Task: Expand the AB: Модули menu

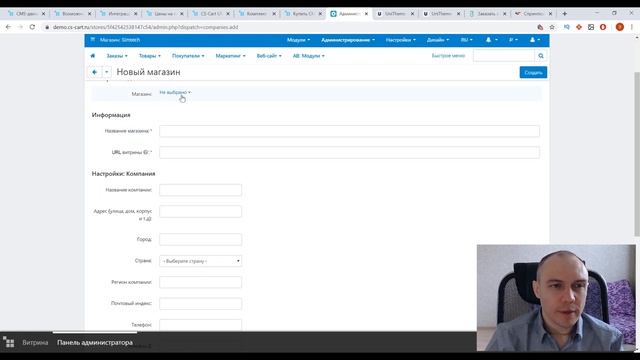Action: [x=308, y=56]
